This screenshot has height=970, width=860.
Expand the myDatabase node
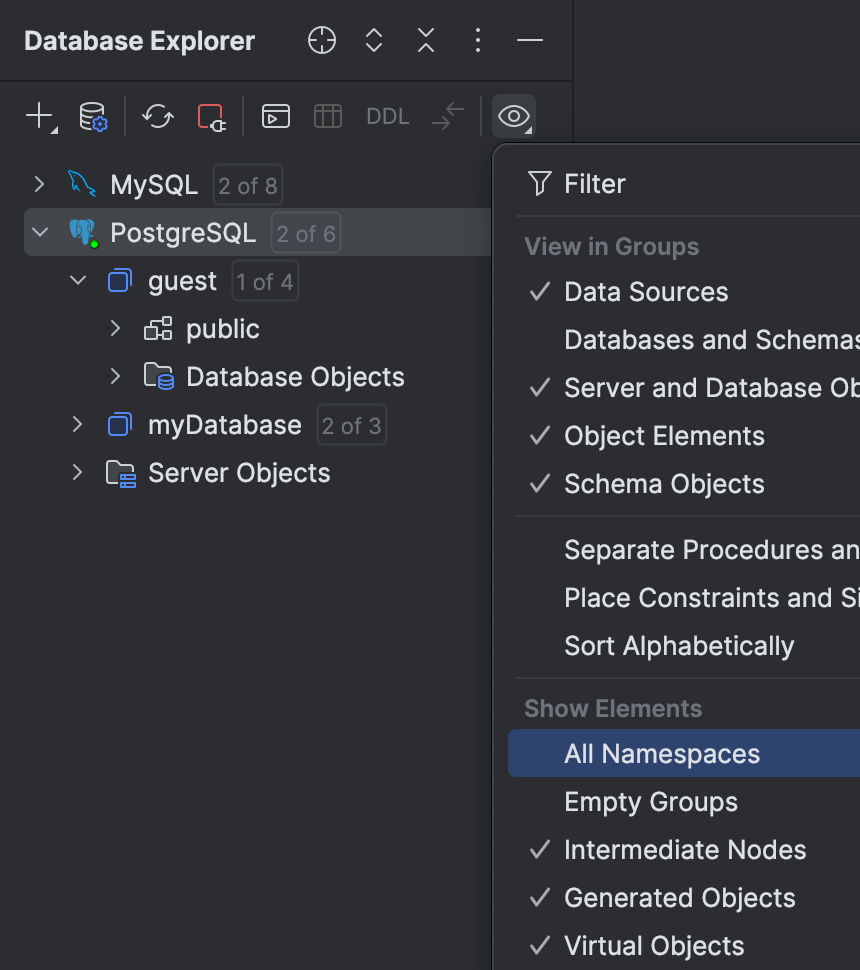[78, 424]
